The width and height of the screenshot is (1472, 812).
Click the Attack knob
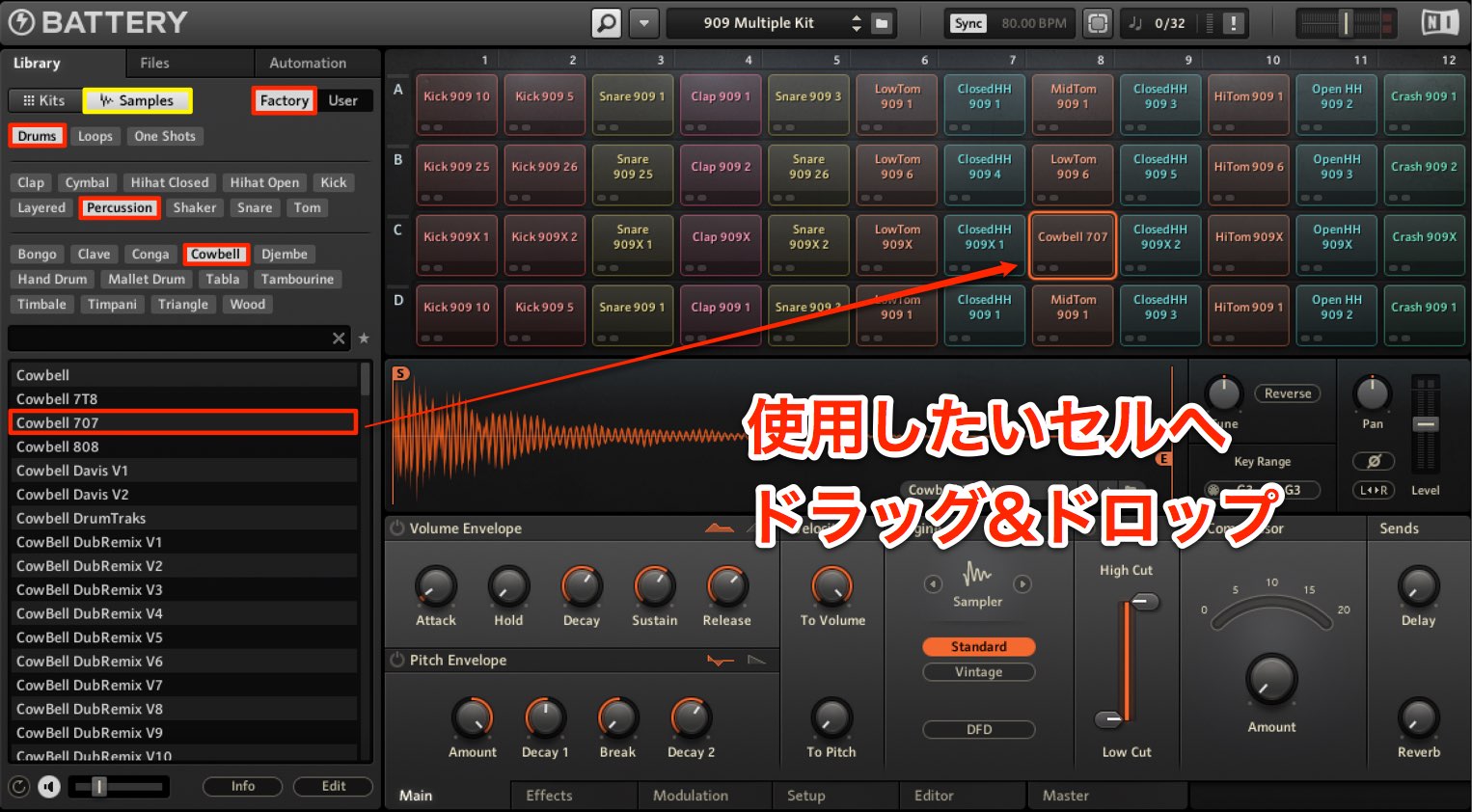point(435,586)
